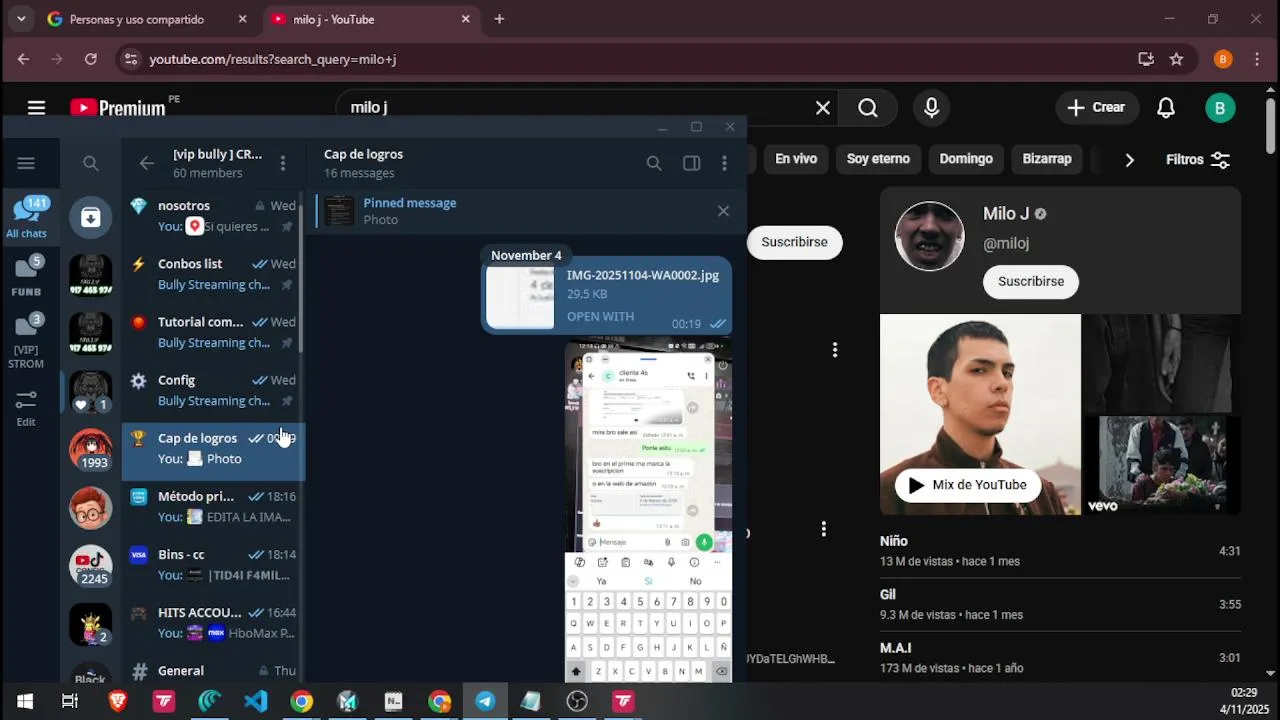Image resolution: width=1280 pixels, height=720 pixels.
Task: Open vip bully group three-dot menu
Action: (x=283, y=163)
